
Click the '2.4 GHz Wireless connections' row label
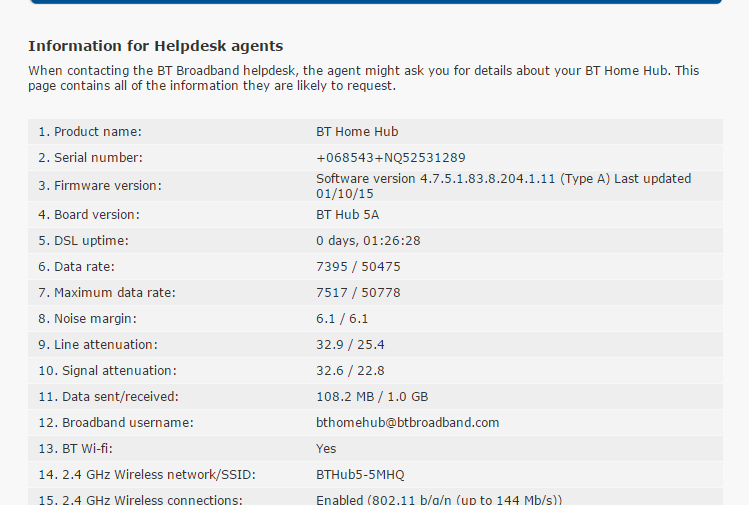(140, 500)
